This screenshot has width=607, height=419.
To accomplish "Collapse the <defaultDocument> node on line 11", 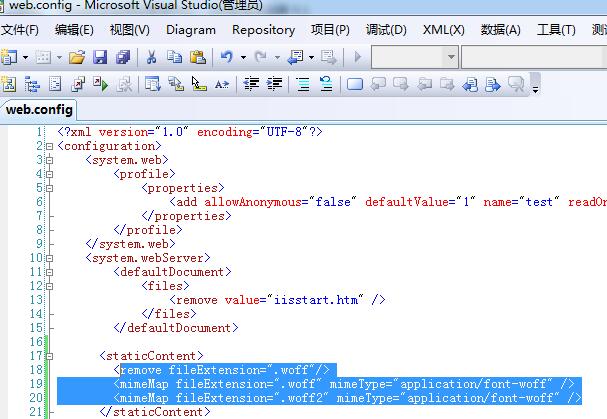I will point(50,272).
